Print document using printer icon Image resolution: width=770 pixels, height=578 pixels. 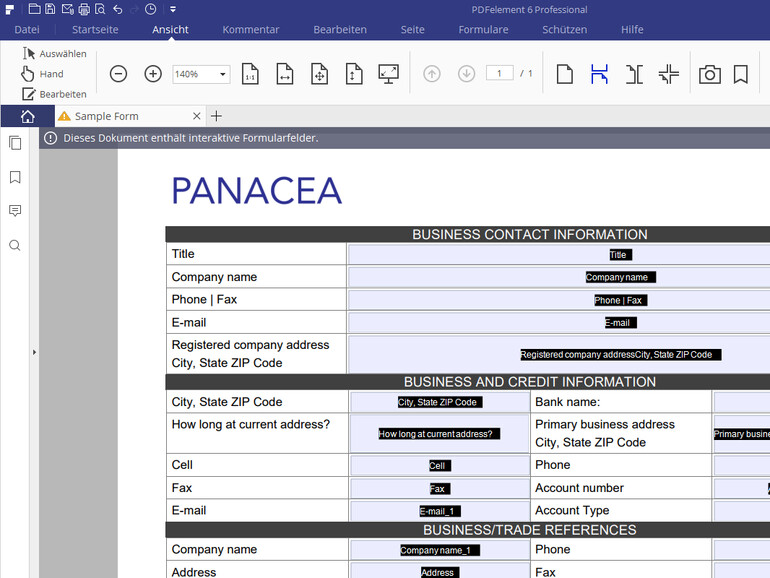pos(84,9)
